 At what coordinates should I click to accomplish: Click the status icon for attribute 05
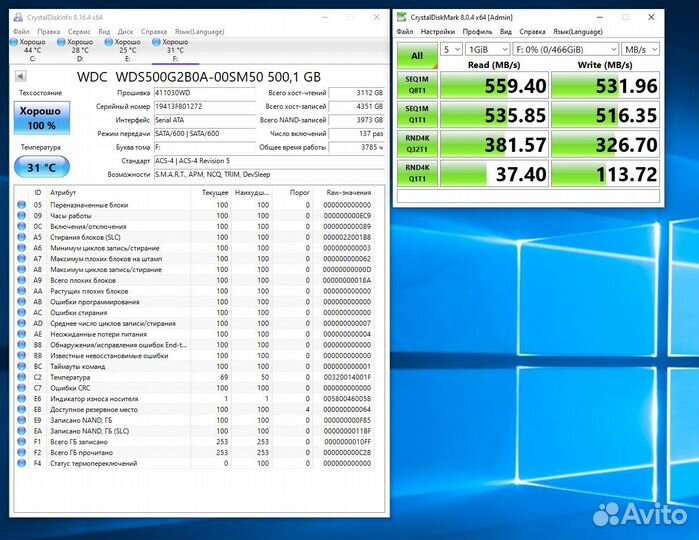coord(21,205)
